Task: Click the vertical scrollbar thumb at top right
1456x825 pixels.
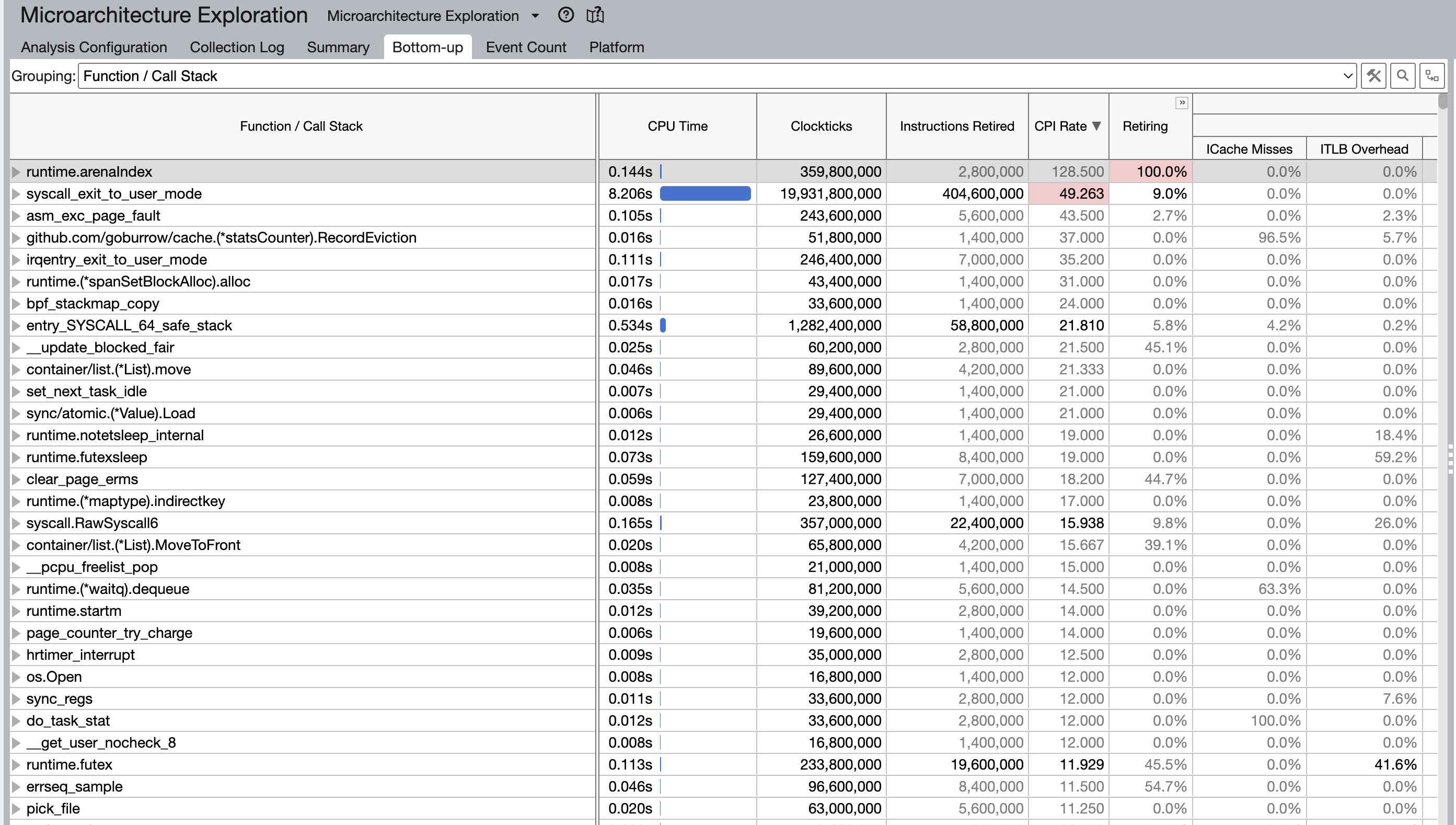Action: click(1442, 101)
